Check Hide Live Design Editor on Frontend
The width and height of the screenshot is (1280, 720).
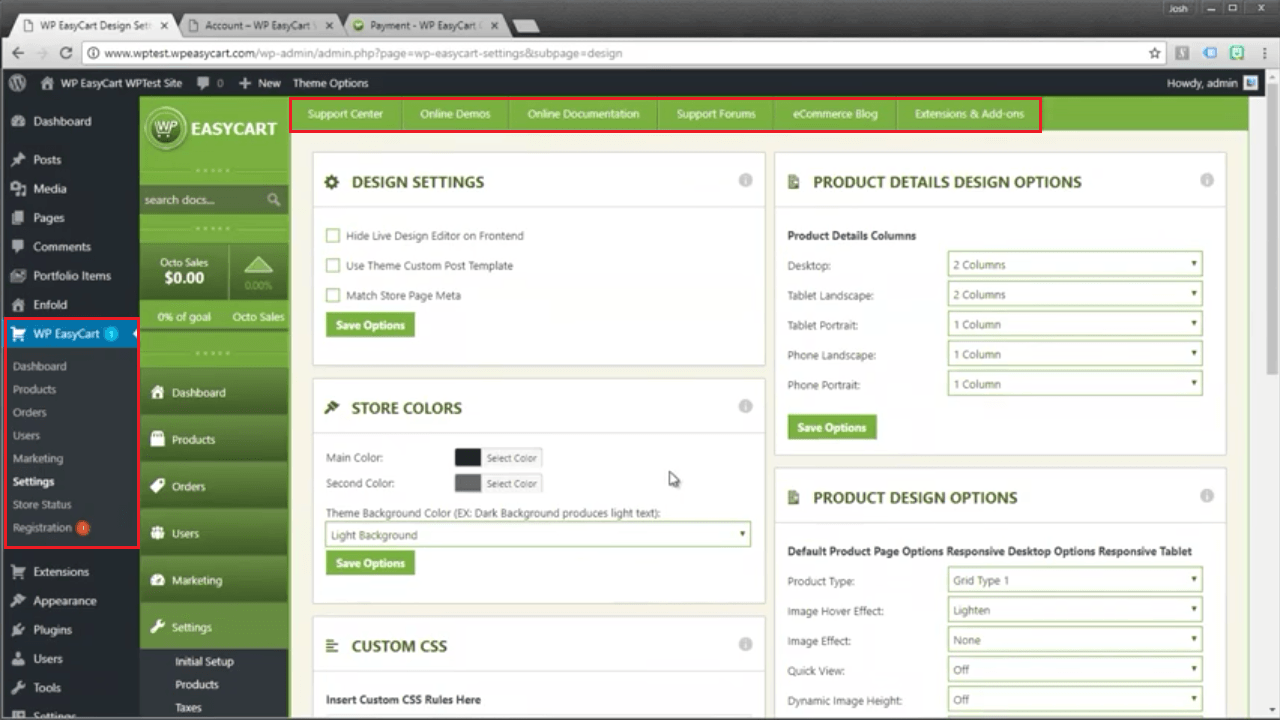coord(333,236)
